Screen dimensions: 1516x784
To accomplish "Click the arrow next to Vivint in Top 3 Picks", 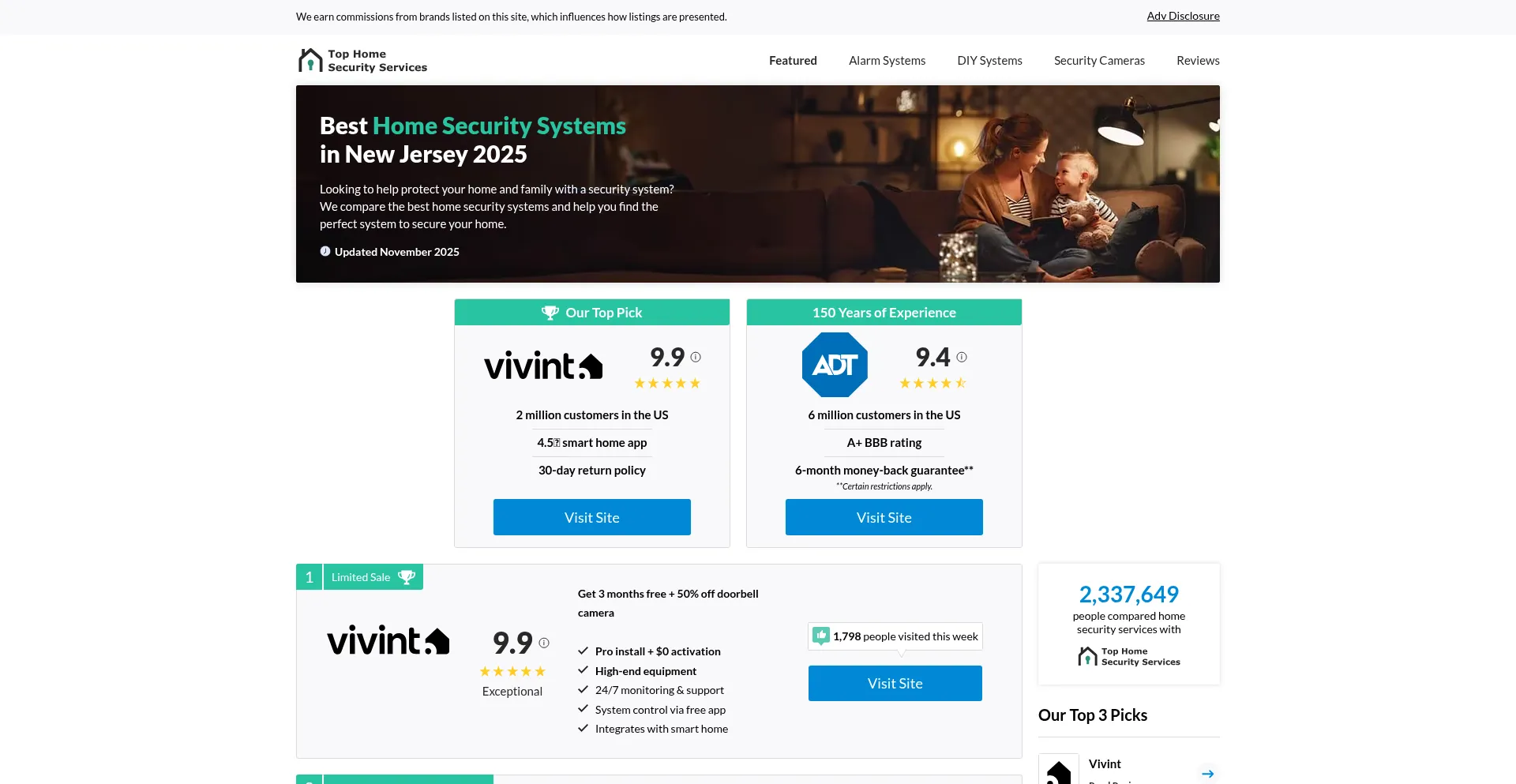I will pyautogui.click(x=1207, y=773).
